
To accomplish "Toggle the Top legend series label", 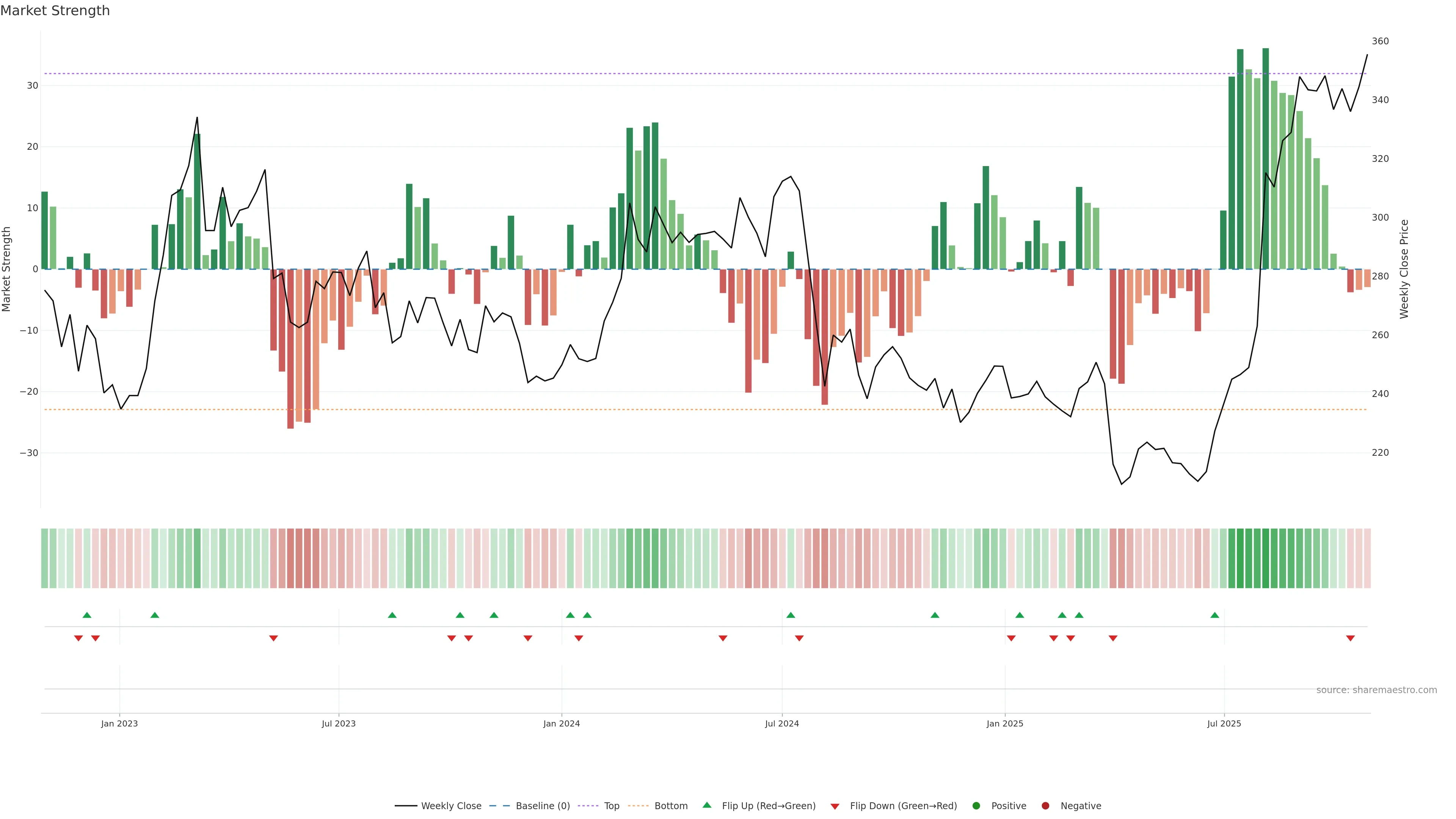I will (612, 806).
